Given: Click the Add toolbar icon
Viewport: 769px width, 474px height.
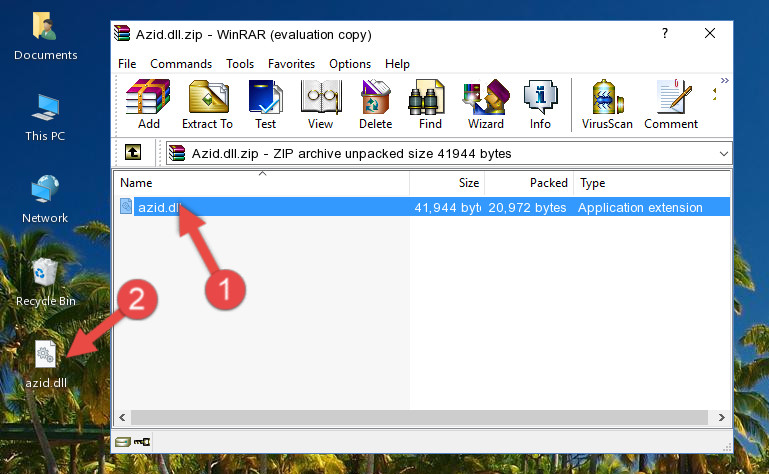Looking at the screenshot, I should (148, 105).
